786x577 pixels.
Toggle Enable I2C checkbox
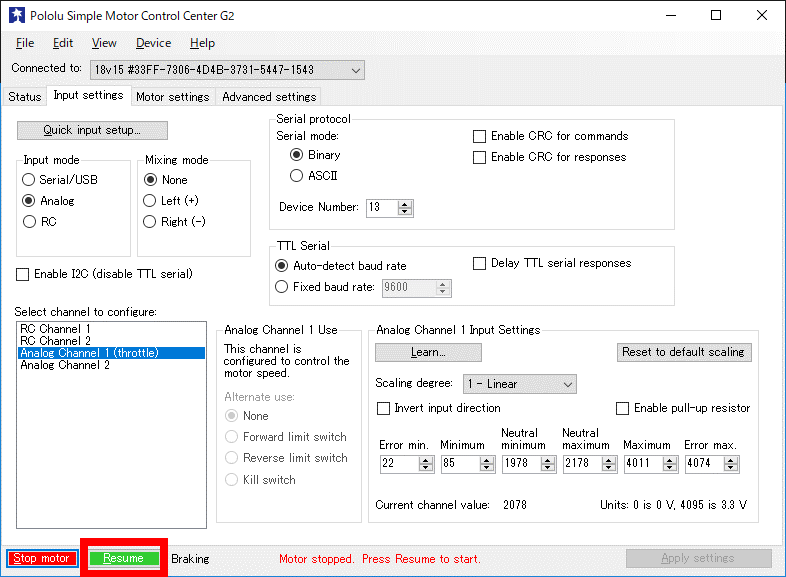click(104, 274)
